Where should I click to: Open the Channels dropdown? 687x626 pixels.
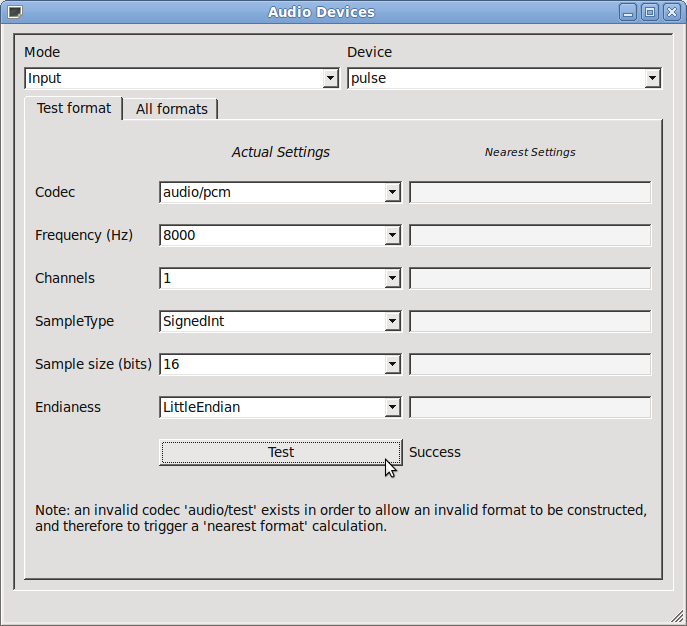coord(280,278)
